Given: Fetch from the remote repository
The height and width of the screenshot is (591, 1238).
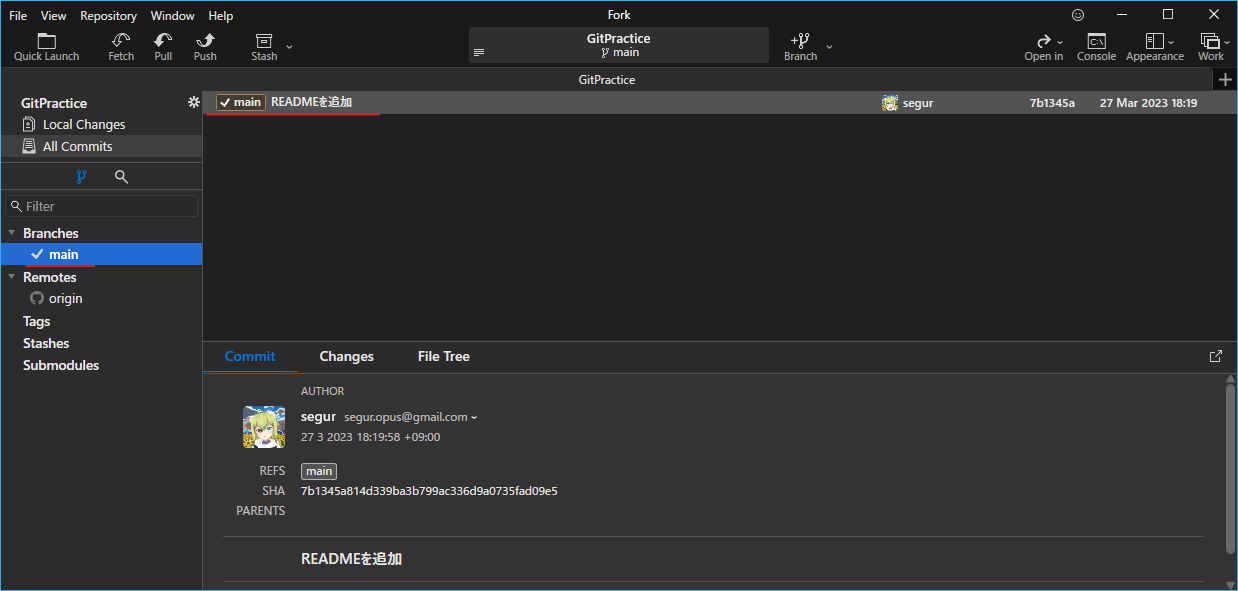Looking at the screenshot, I should tap(121, 47).
